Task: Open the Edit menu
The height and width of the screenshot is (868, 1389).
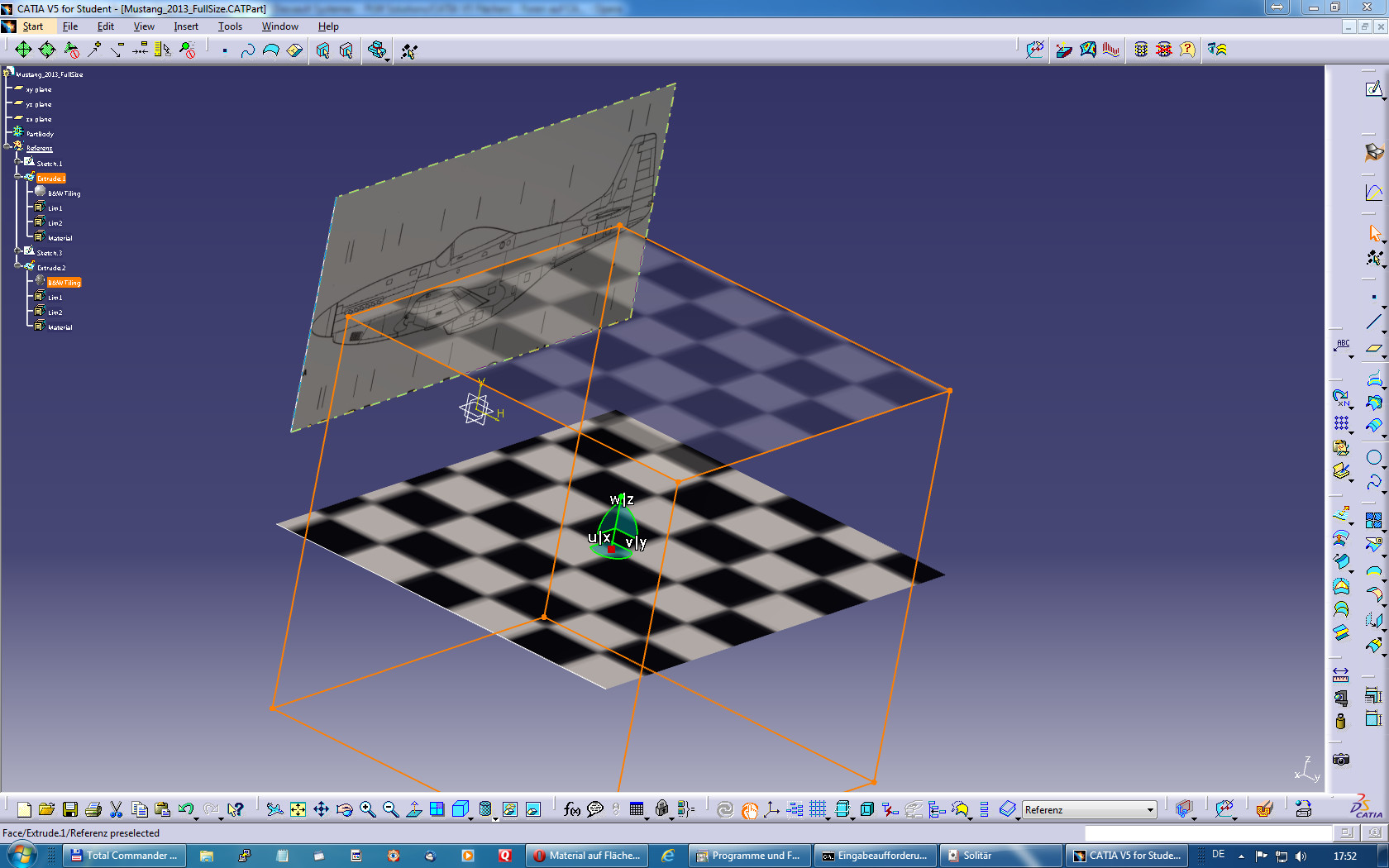Action: pyautogui.click(x=105, y=26)
